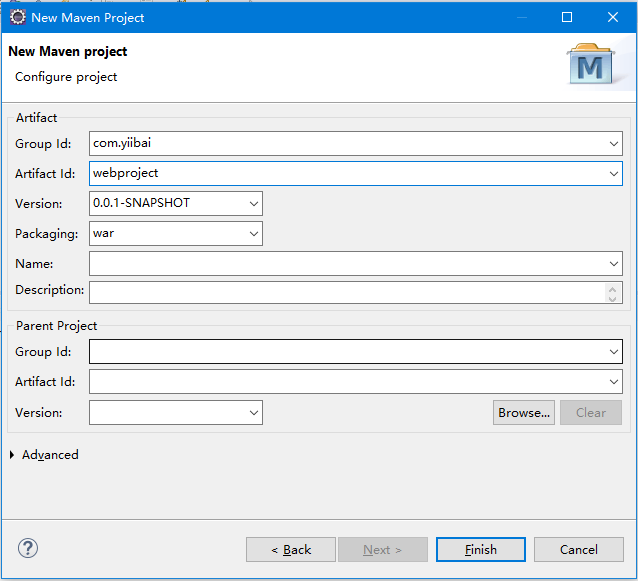Close the New Maven Project dialog
This screenshot has width=638, height=581.
click(x=613, y=17)
